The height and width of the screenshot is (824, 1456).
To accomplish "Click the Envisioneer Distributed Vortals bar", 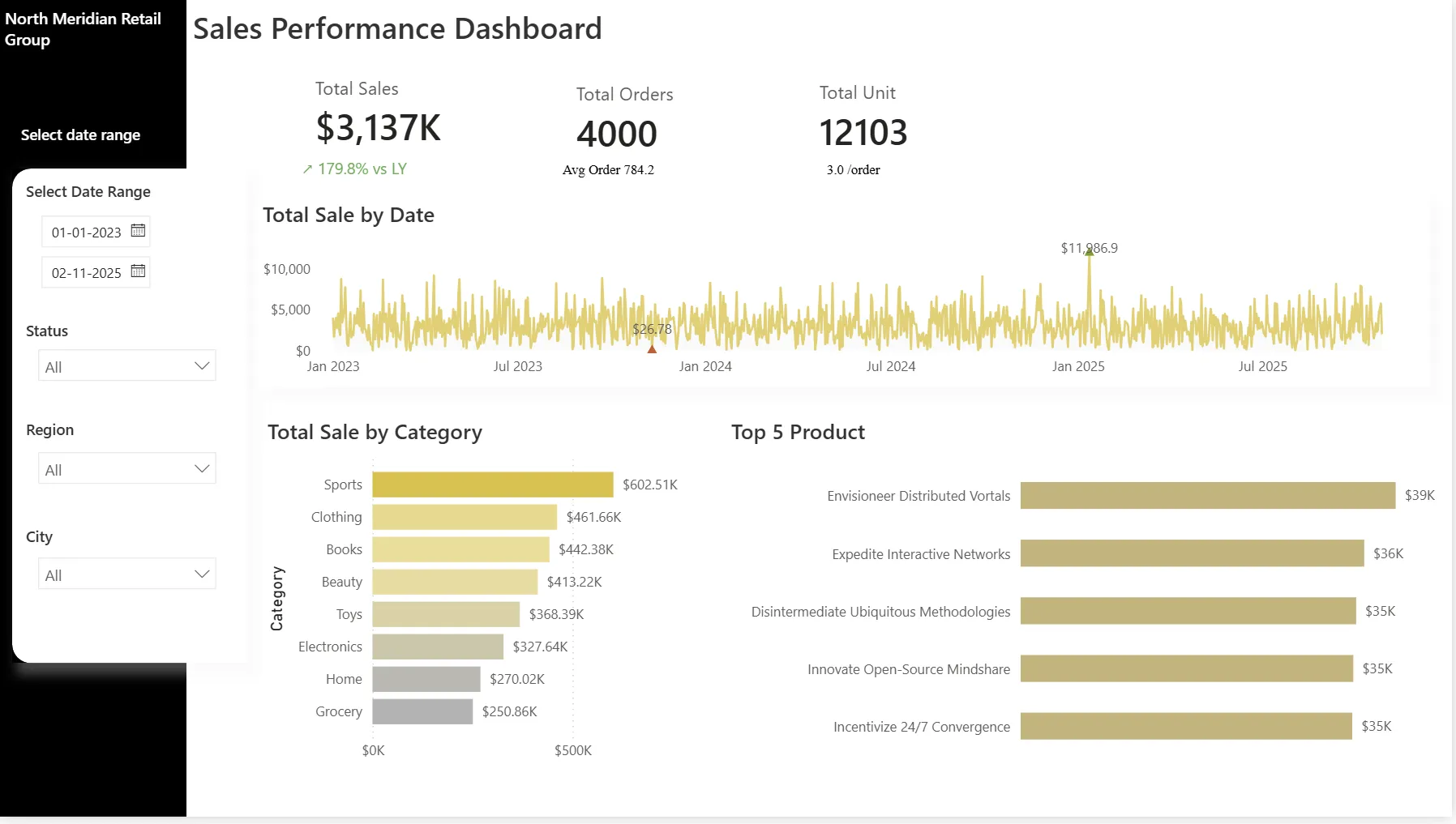I will tap(1208, 496).
